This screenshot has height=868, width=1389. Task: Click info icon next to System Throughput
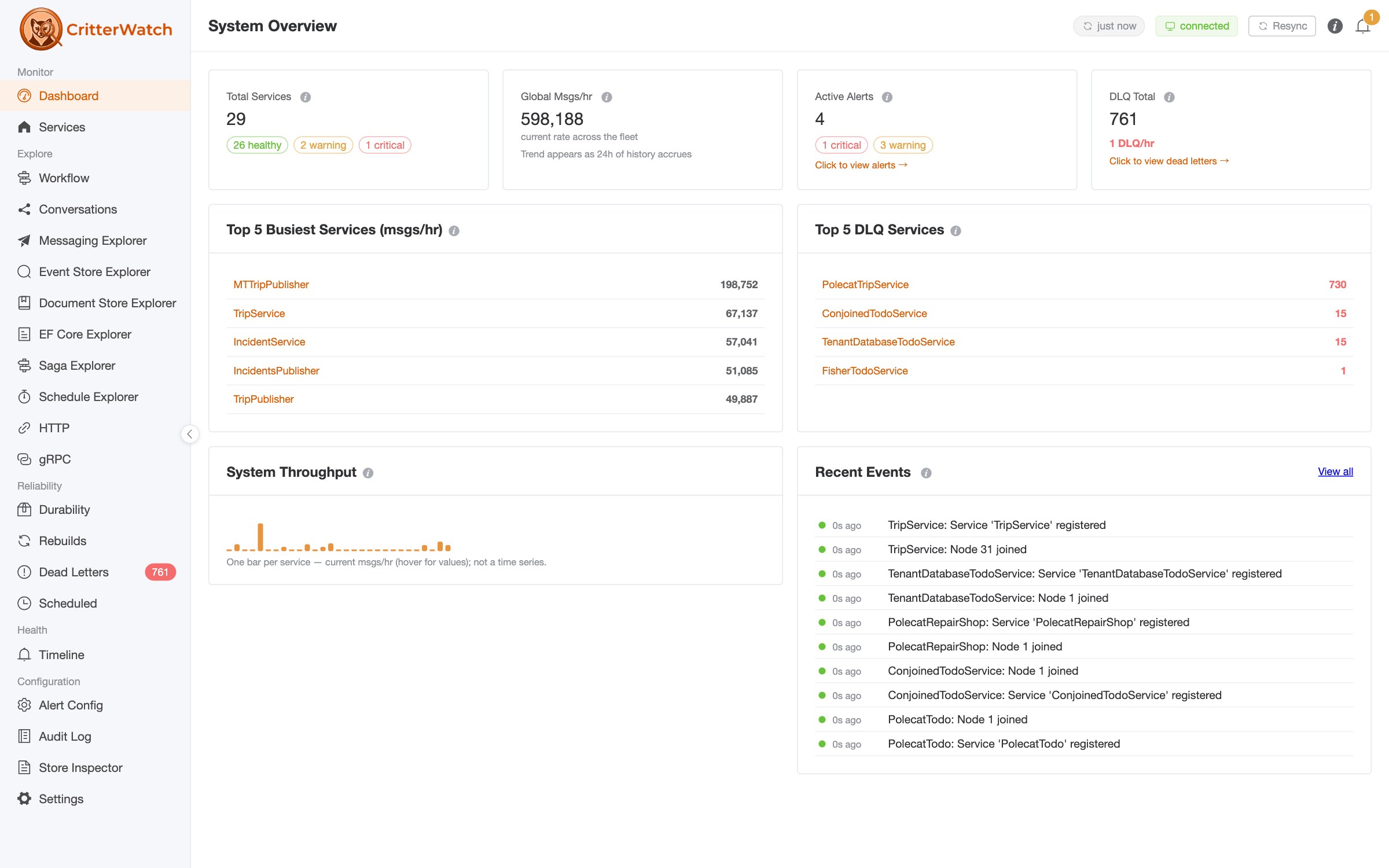click(x=368, y=473)
